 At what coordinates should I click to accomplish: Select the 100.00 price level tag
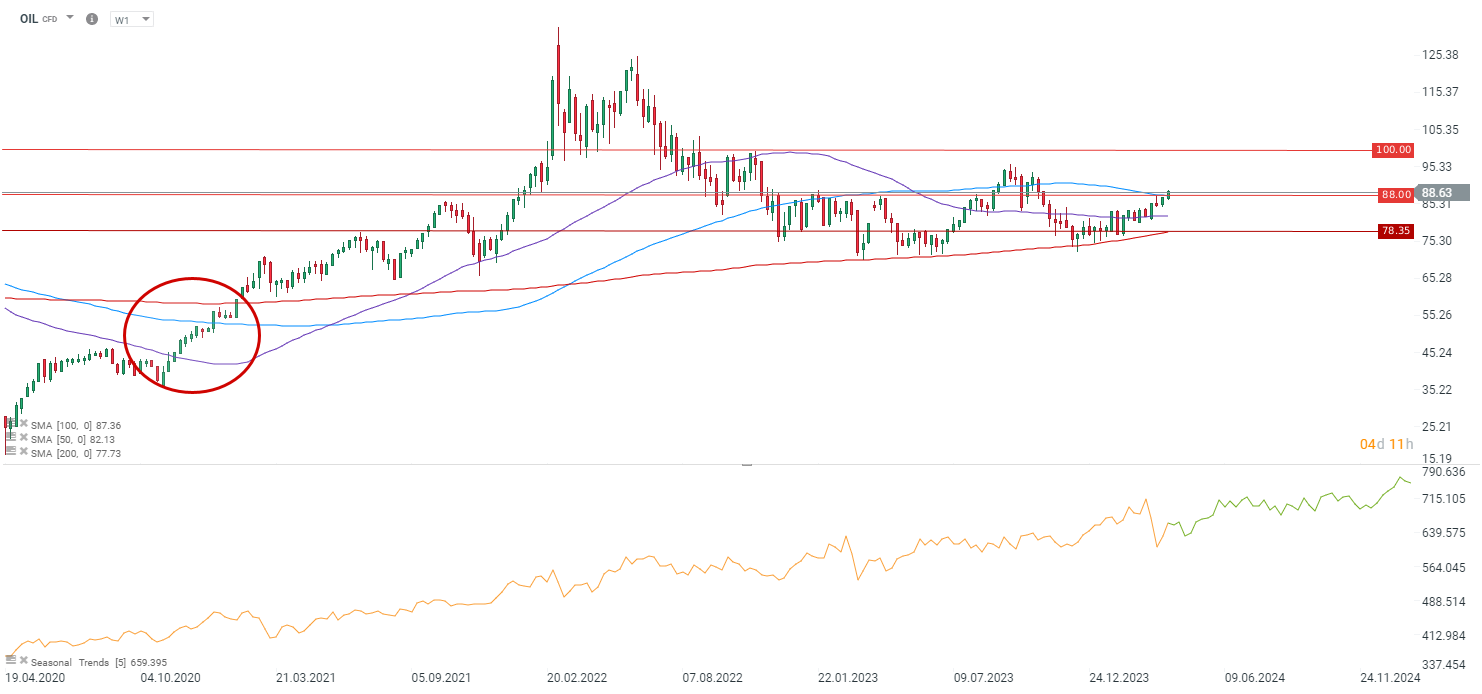(x=1393, y=150)
